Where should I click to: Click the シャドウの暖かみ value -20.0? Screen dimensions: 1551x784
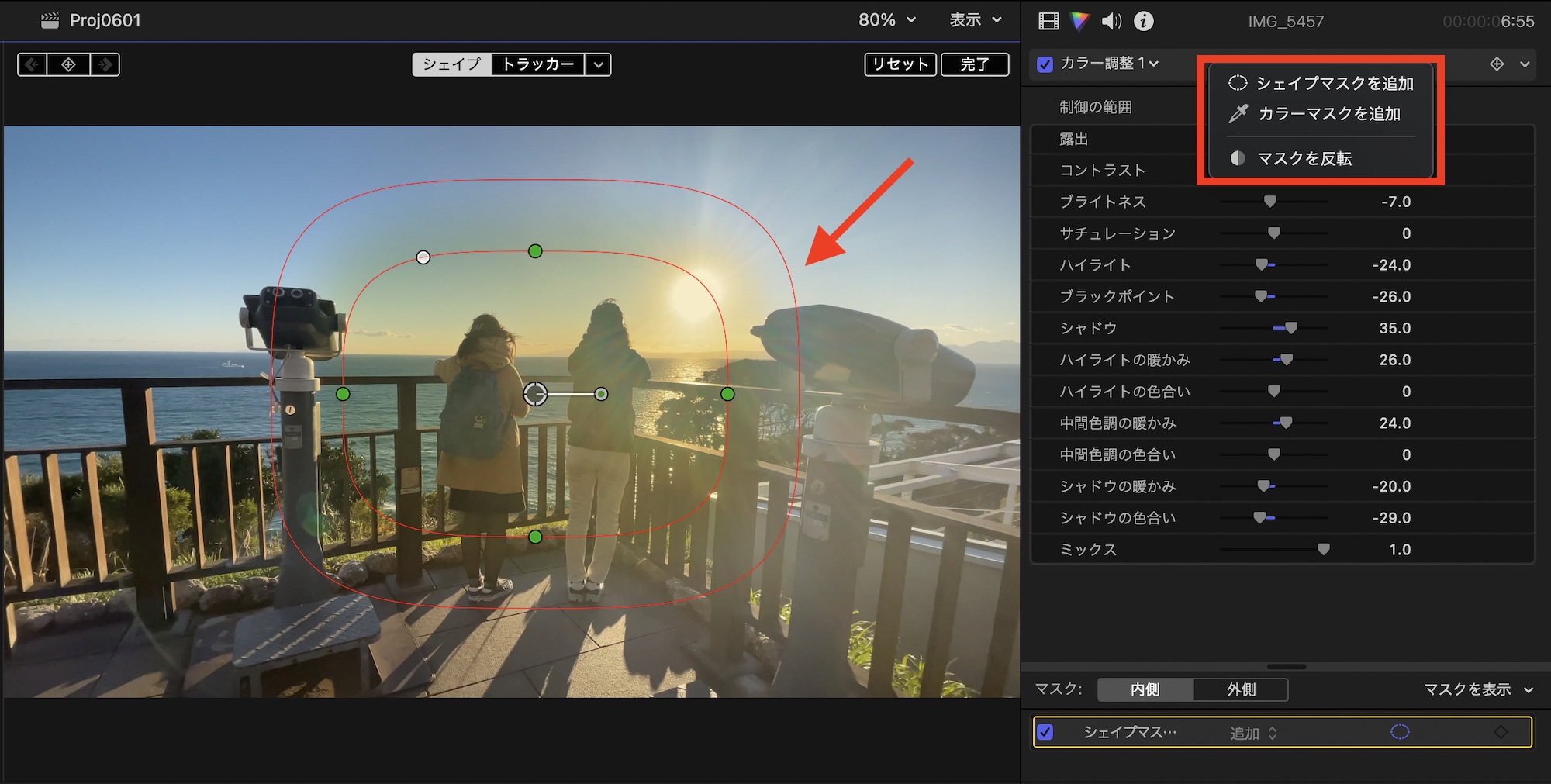coord(1391,486)
